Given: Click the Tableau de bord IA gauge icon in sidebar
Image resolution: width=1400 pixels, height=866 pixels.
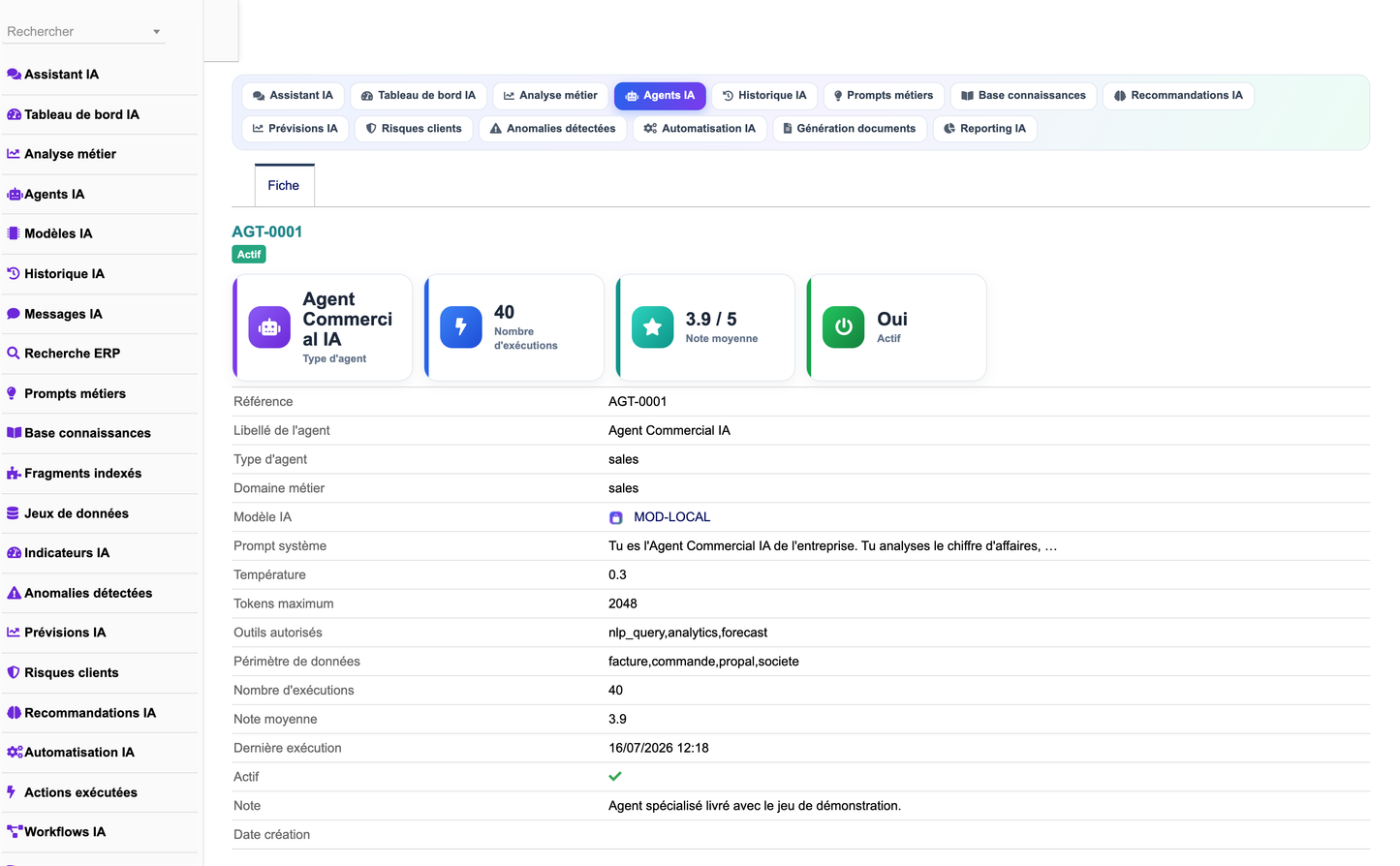Looking at the screenshot, I should coord(14,114).
